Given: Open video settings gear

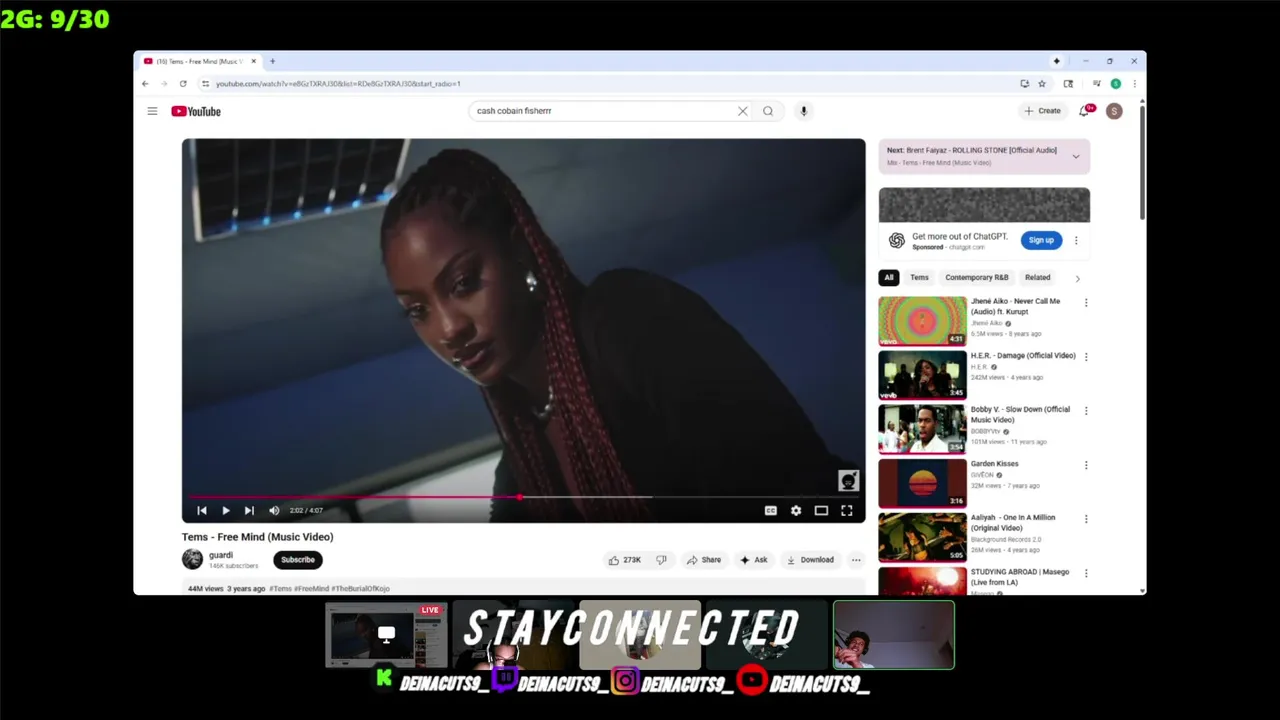Looking at the screenshot, I should coord(796,510).
